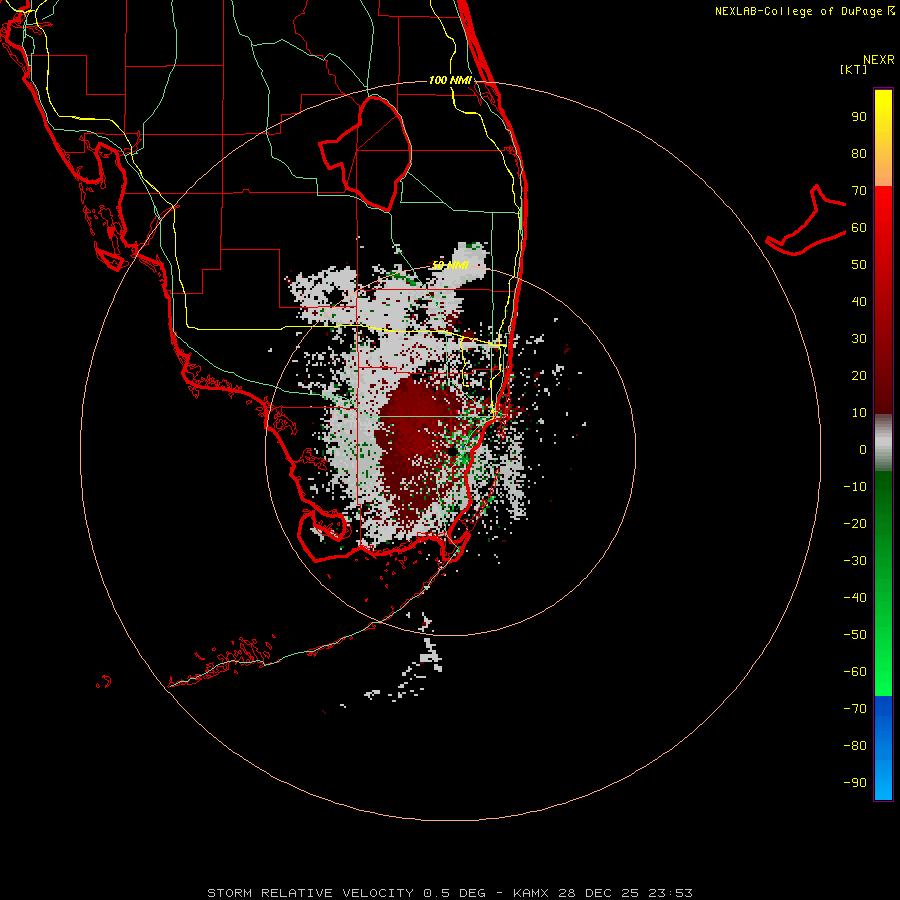This screenshot has height=900, width=900.
Task: Click the NEXR label above the color scale
Action: tap(878, 59)
